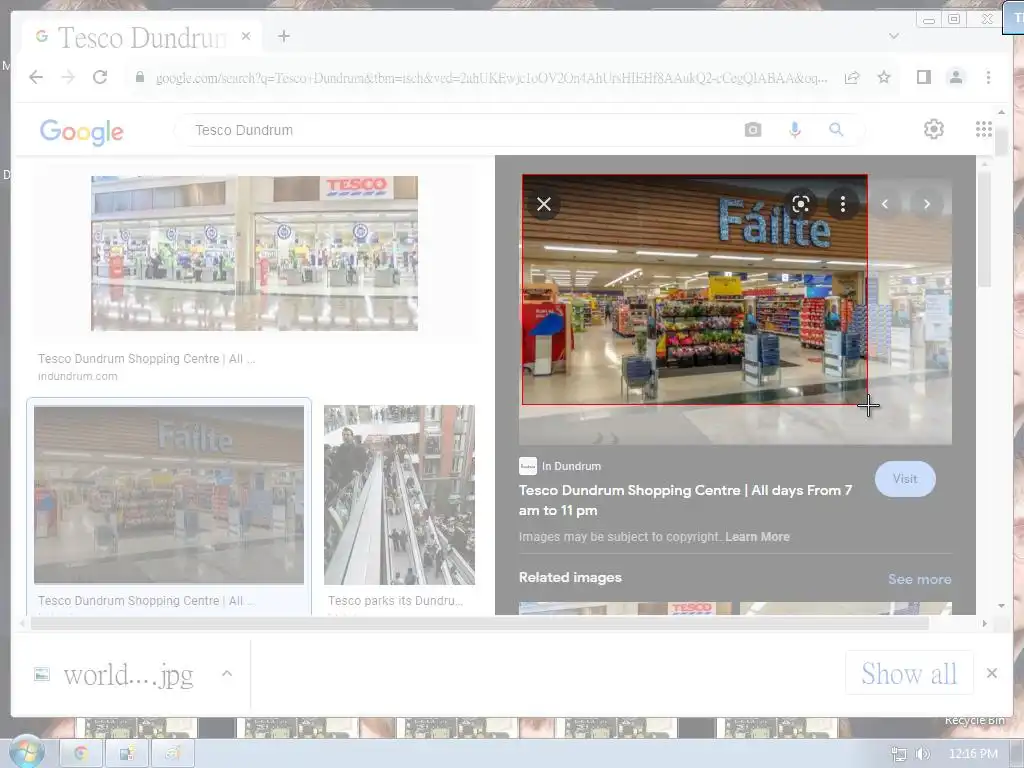
Task: Click the Learn More copyright link
Action: tap(757, 537)
